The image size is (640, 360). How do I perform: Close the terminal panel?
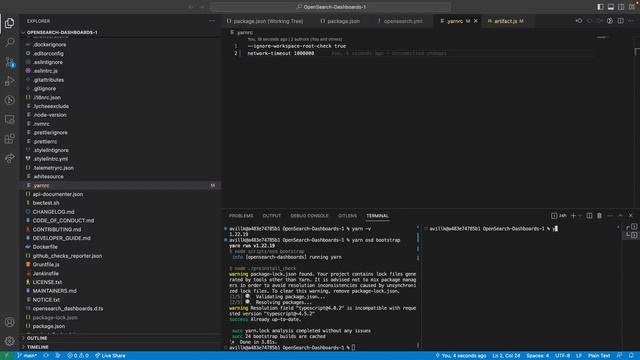631,216
